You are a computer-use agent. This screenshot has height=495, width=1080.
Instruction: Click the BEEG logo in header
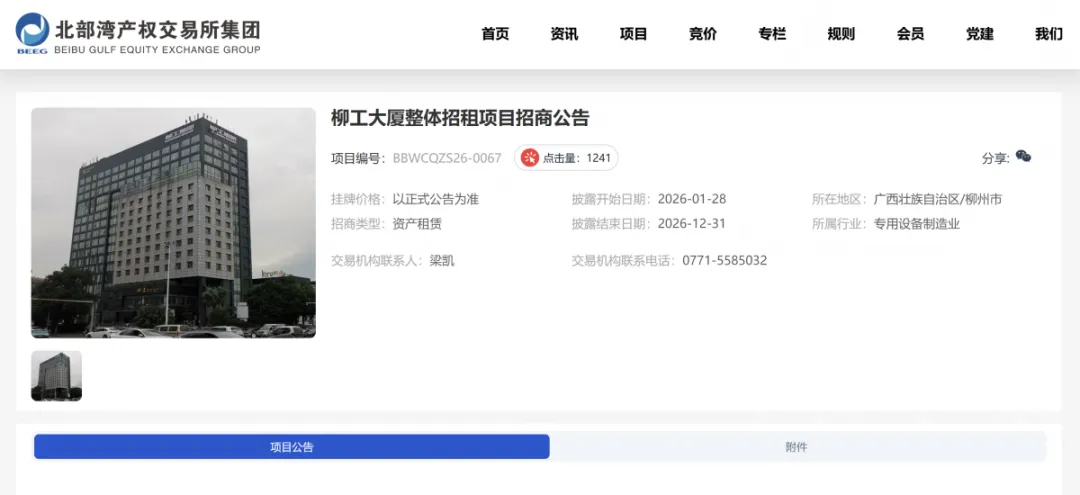click(32, 33)
